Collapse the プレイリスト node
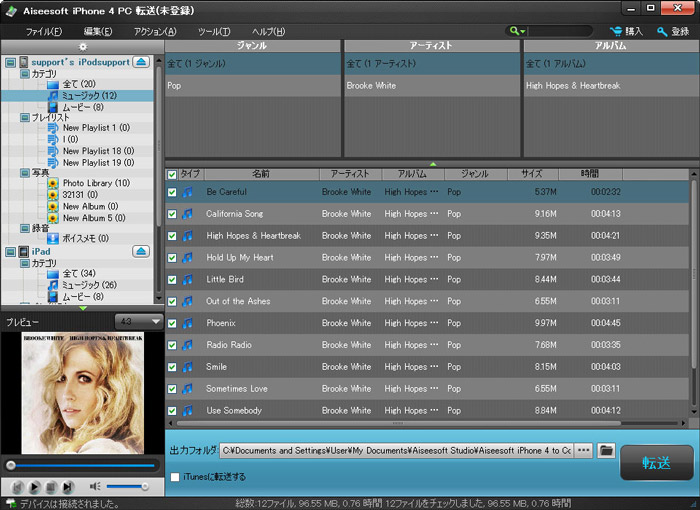The height and width of the screenshot is (510, 700). [25, 117]
